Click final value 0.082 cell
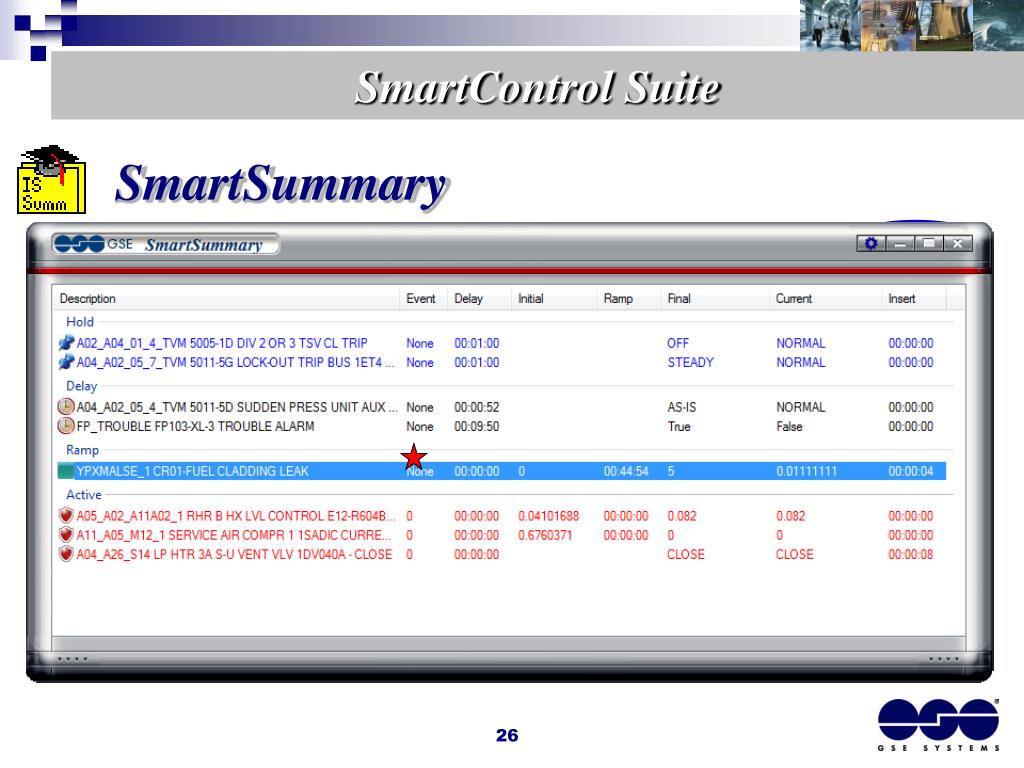 coord(681,515)
